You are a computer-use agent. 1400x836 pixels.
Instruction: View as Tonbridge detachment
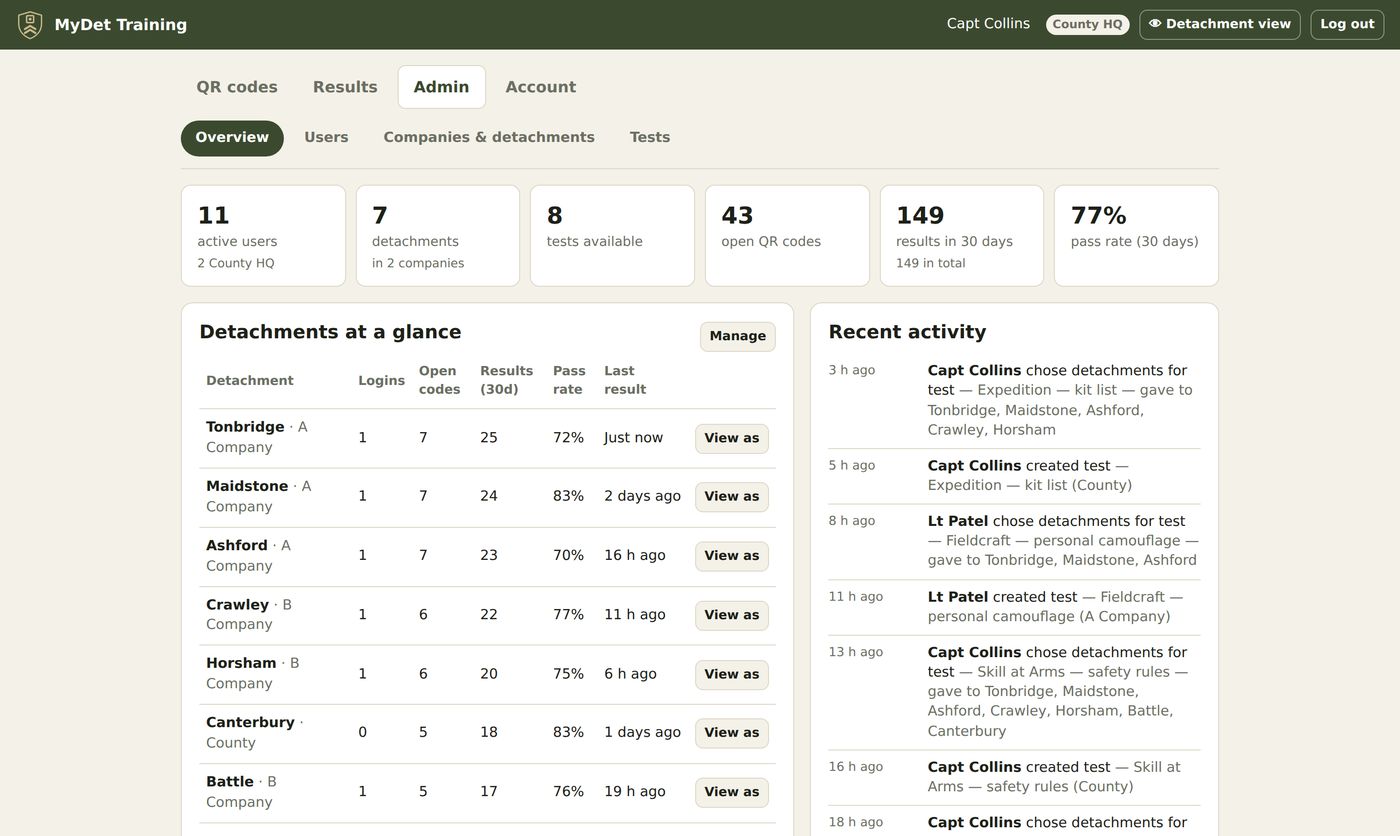coord(732,438)
